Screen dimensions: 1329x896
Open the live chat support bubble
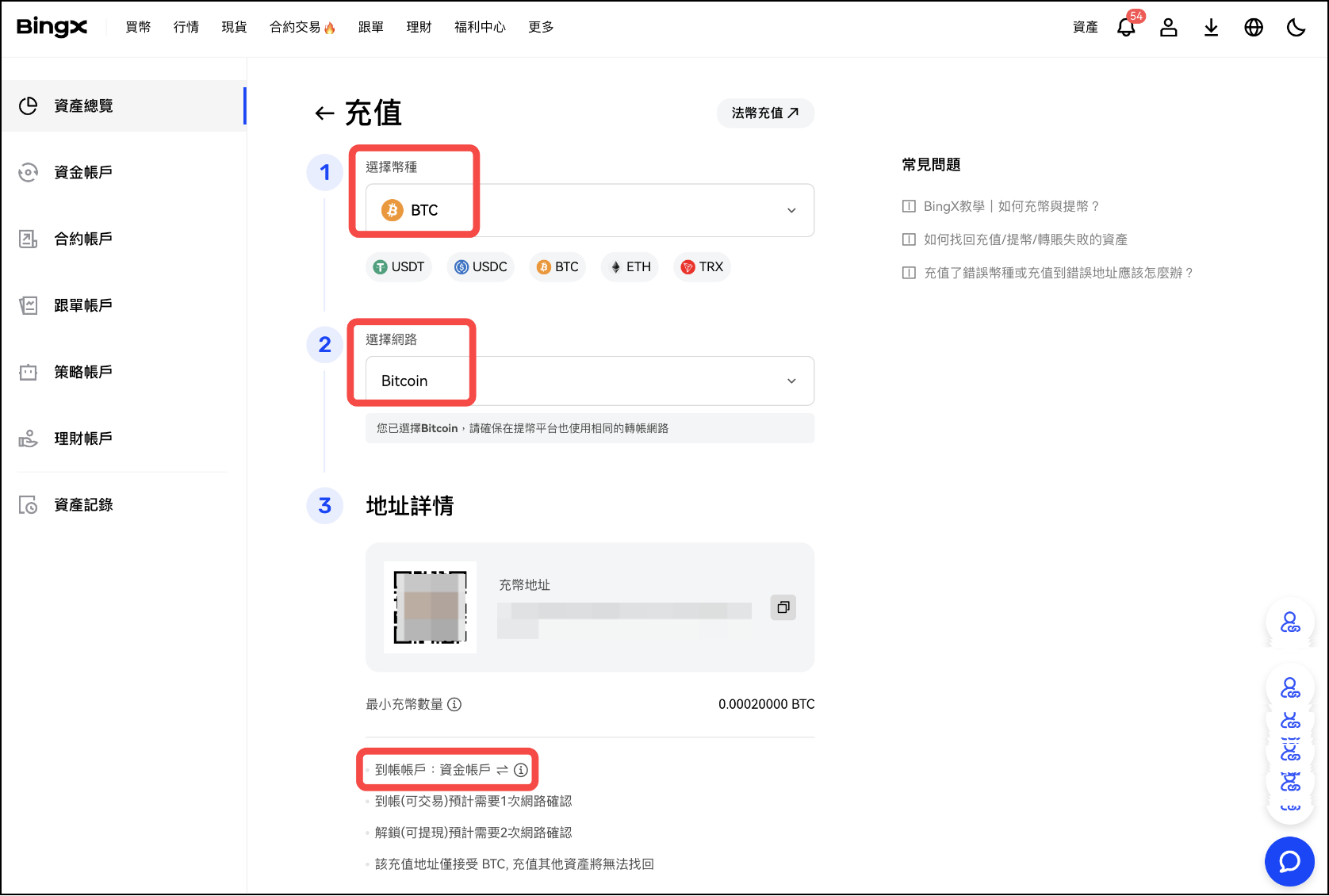pos(1289,861)
